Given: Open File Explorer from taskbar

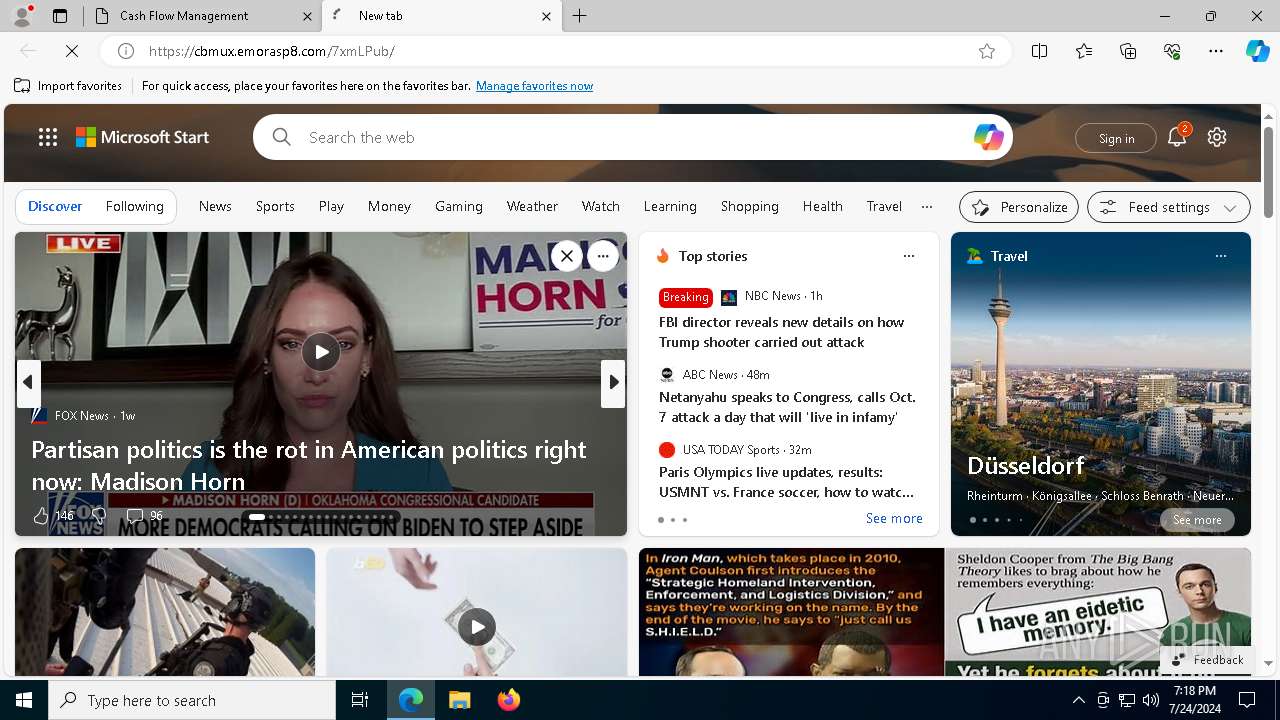Looking at the screenshot, I should pos(459,700).
